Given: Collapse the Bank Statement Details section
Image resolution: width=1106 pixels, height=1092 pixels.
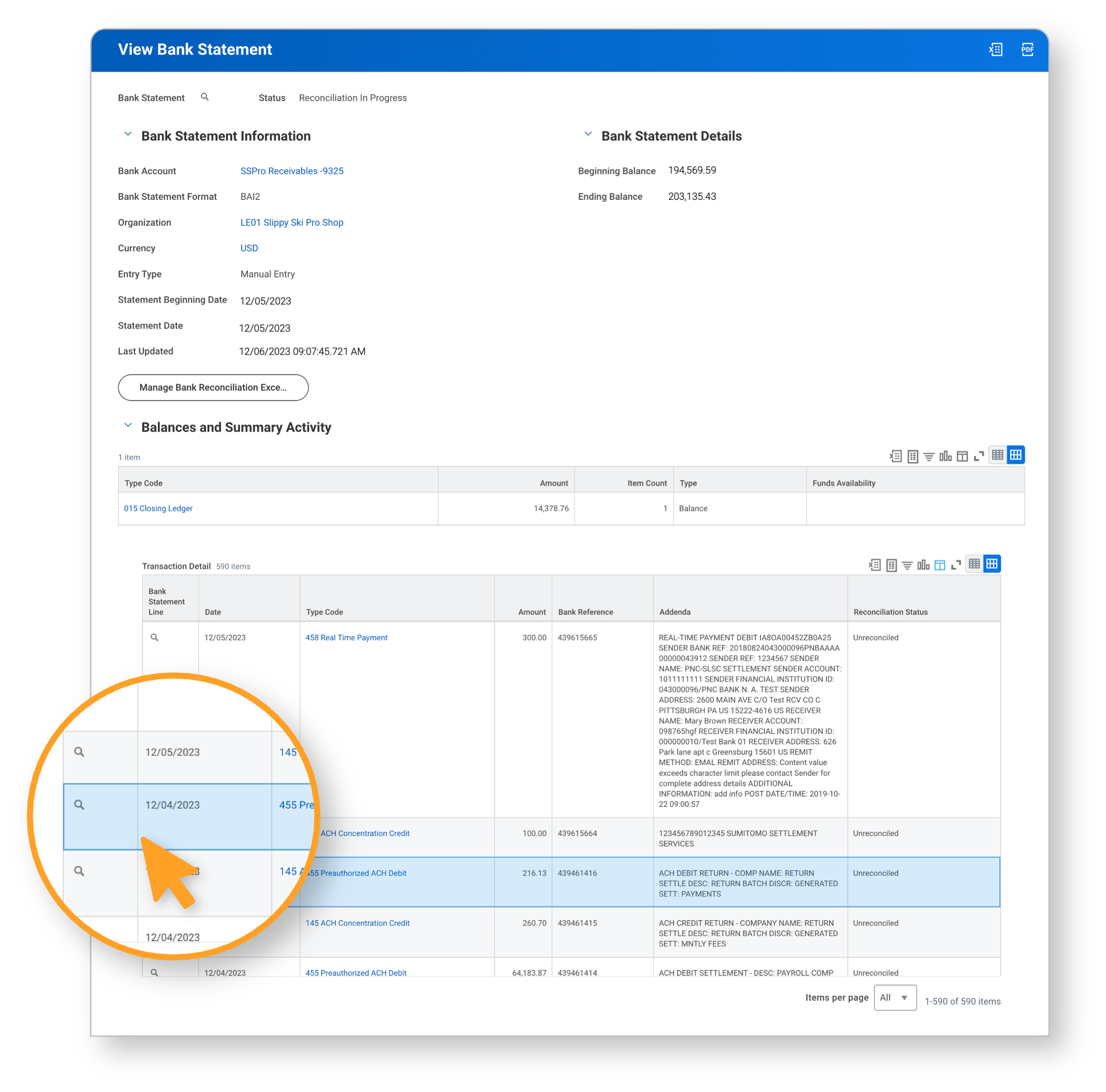Looking at the screenshot, I should [x=588, y=134].
